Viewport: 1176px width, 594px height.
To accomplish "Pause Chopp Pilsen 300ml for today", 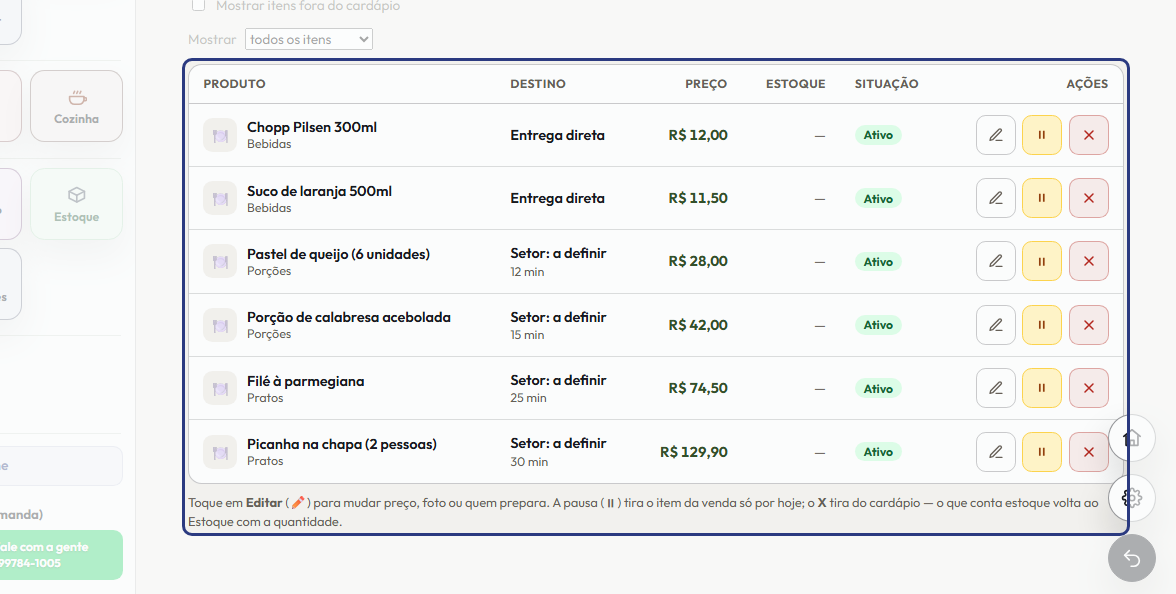I will coord(1042,135).
